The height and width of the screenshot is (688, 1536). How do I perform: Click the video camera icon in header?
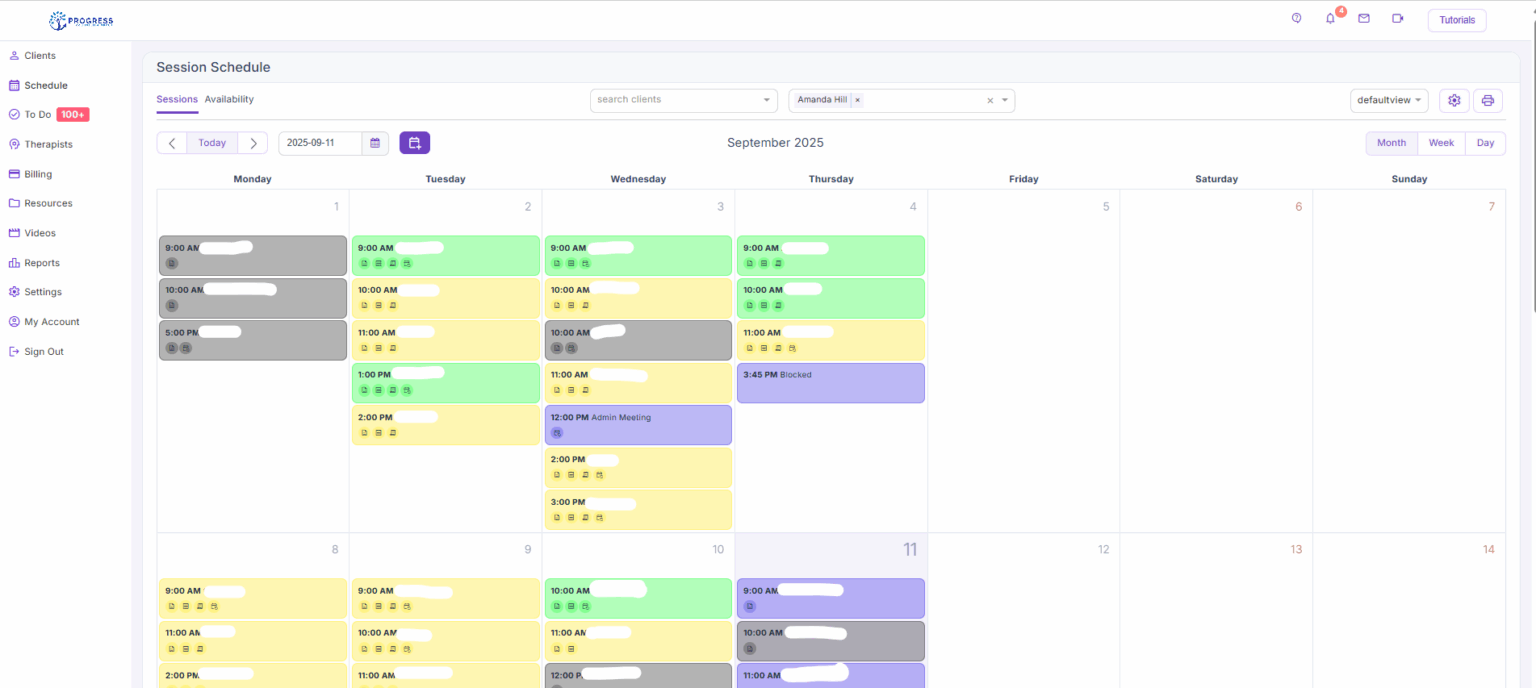click(x=1397, y=19)
